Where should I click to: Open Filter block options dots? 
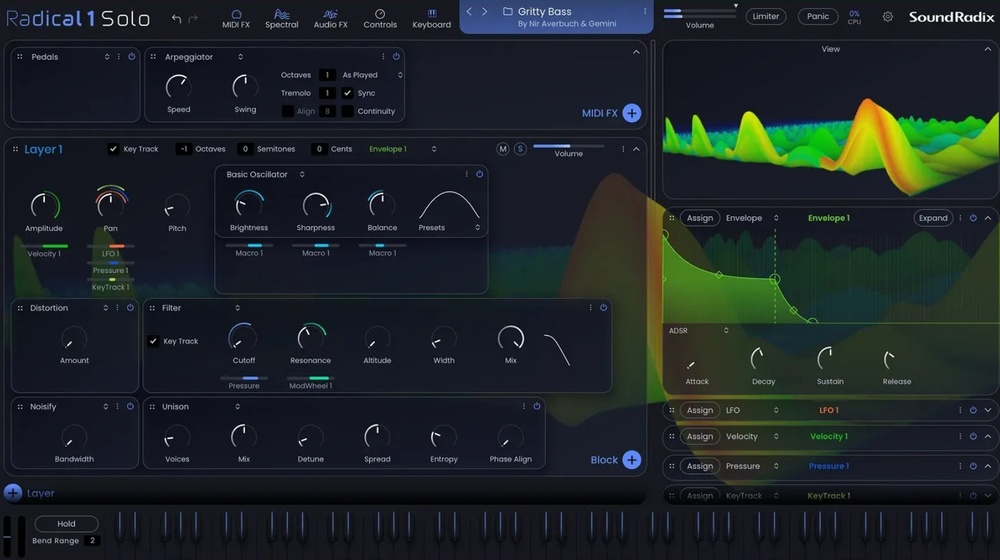(590, 307)
